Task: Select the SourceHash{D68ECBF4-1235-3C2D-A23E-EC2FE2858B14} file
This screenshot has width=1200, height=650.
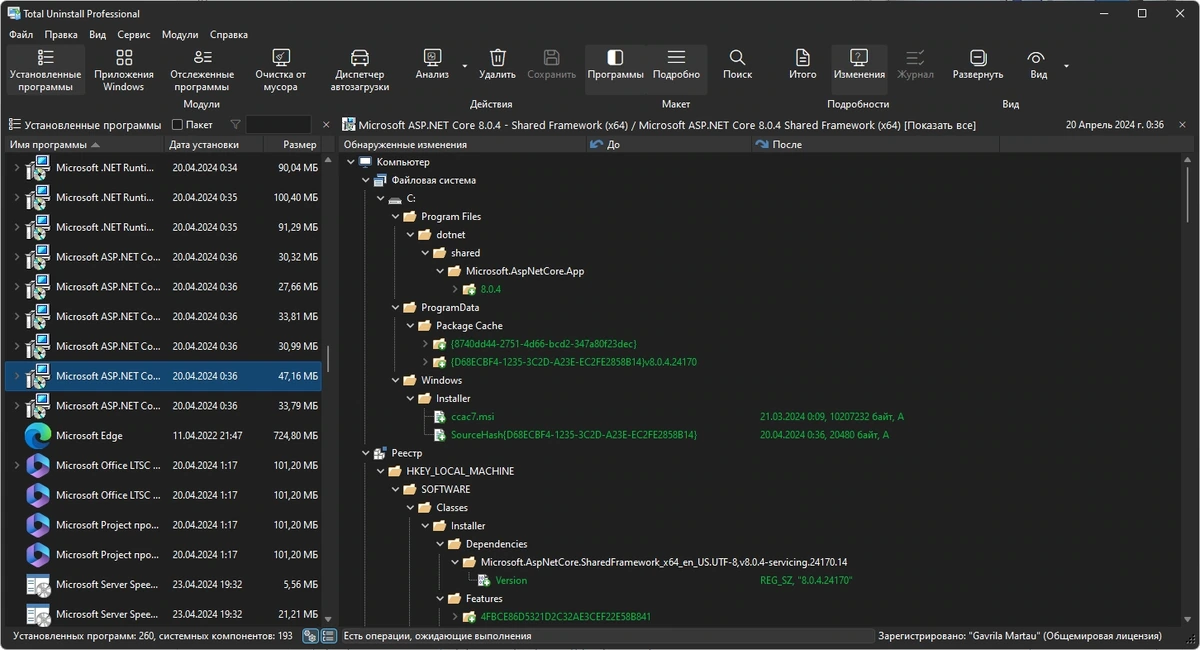Action: coord(573,435)
